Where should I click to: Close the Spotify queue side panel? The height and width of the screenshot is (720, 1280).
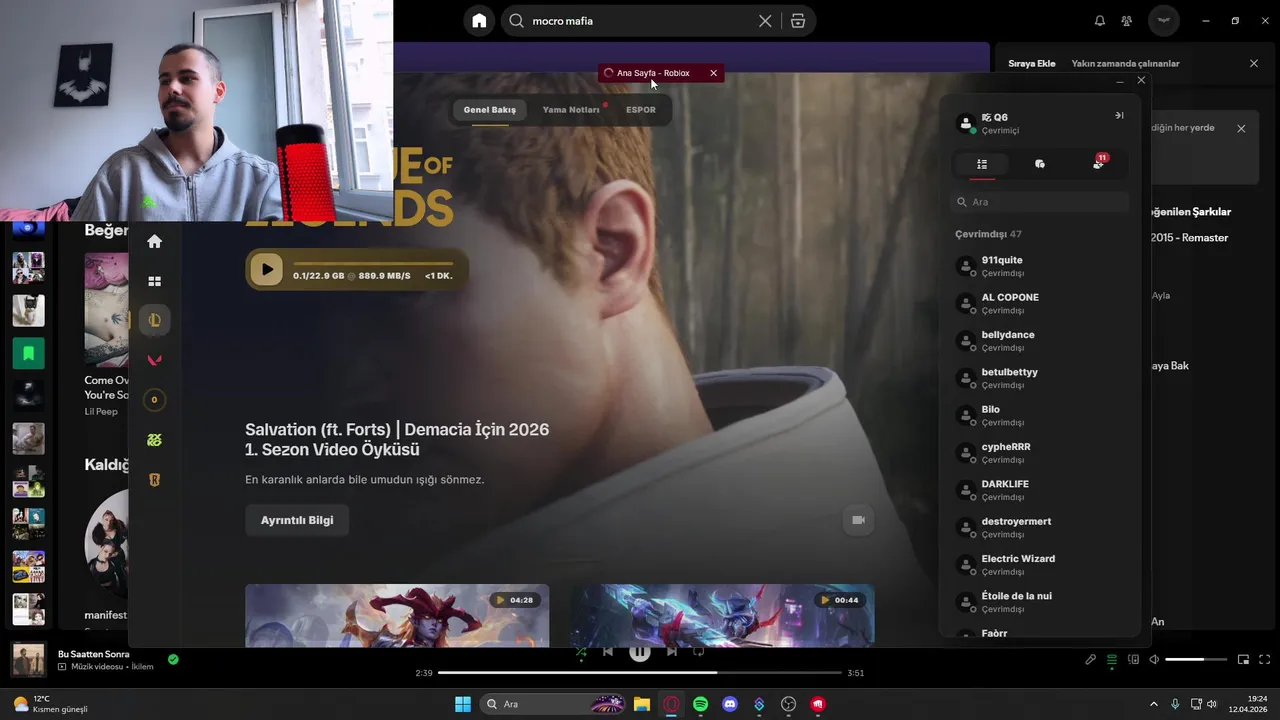tap(1254, 63)
